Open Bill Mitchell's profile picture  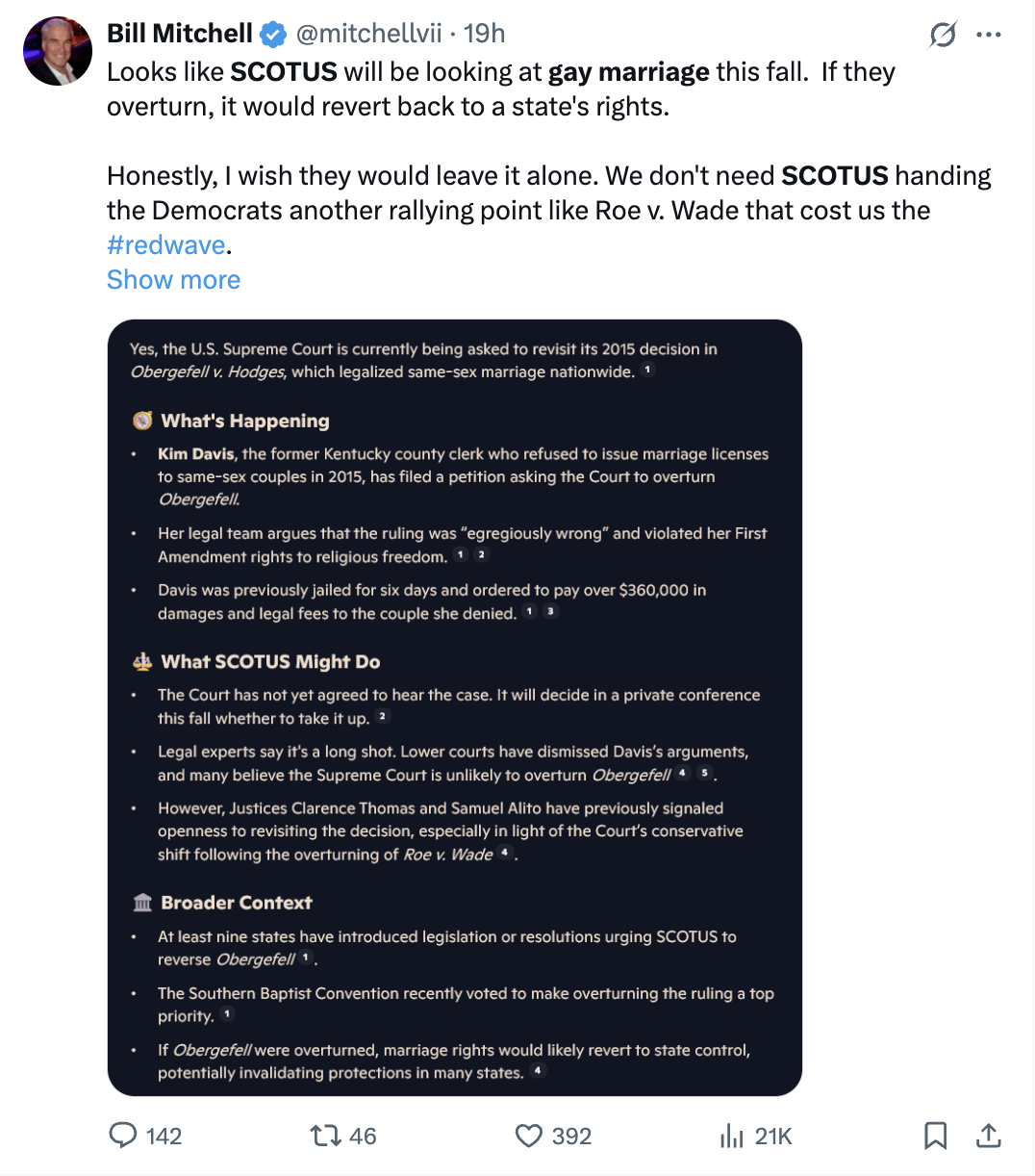[58, 51]
